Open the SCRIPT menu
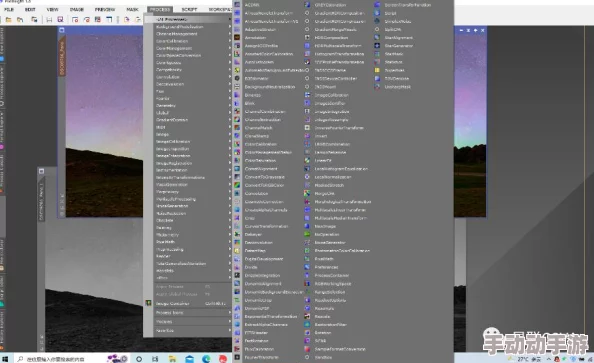This screenshot has height=363, width=594. pos(189,9)
